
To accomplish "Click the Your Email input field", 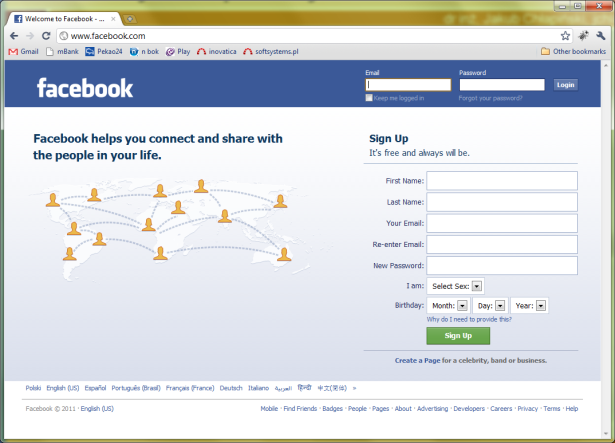I will pyautogui.click(x=502, y=223).
